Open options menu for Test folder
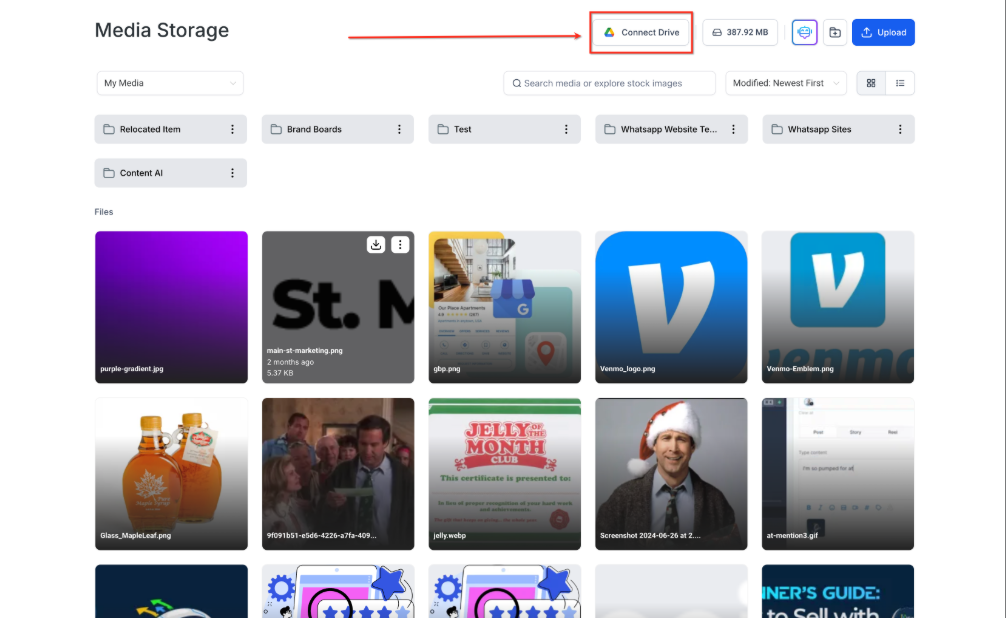This screenshot has width=1006, height=618. (x=566, y=129)
